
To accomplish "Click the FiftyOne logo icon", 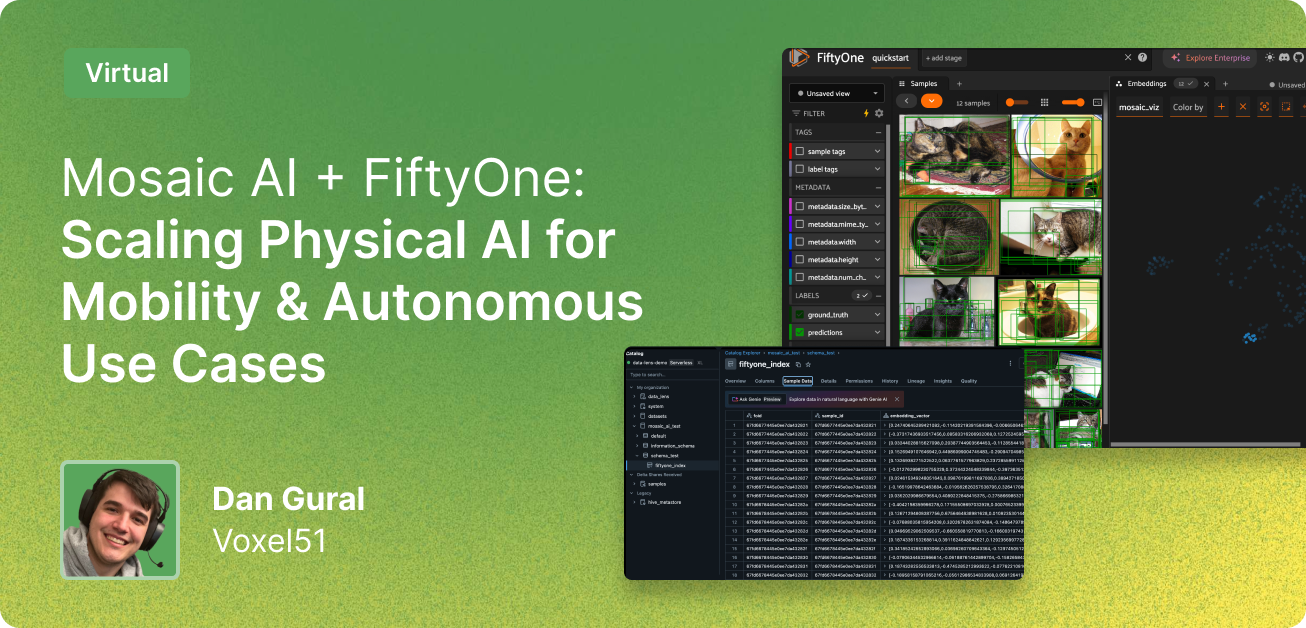I will 799,57.
